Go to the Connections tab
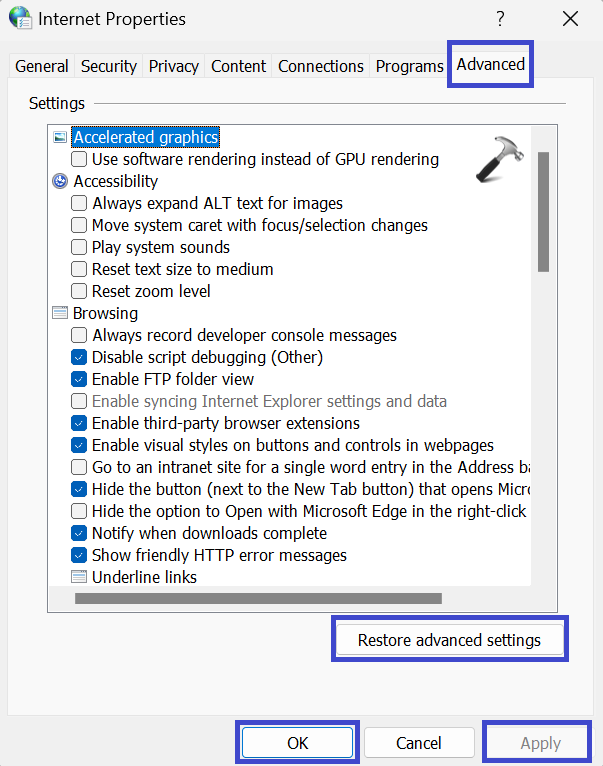Image resolution: width=603 pixels, height=766 pixels. [321, 66]
